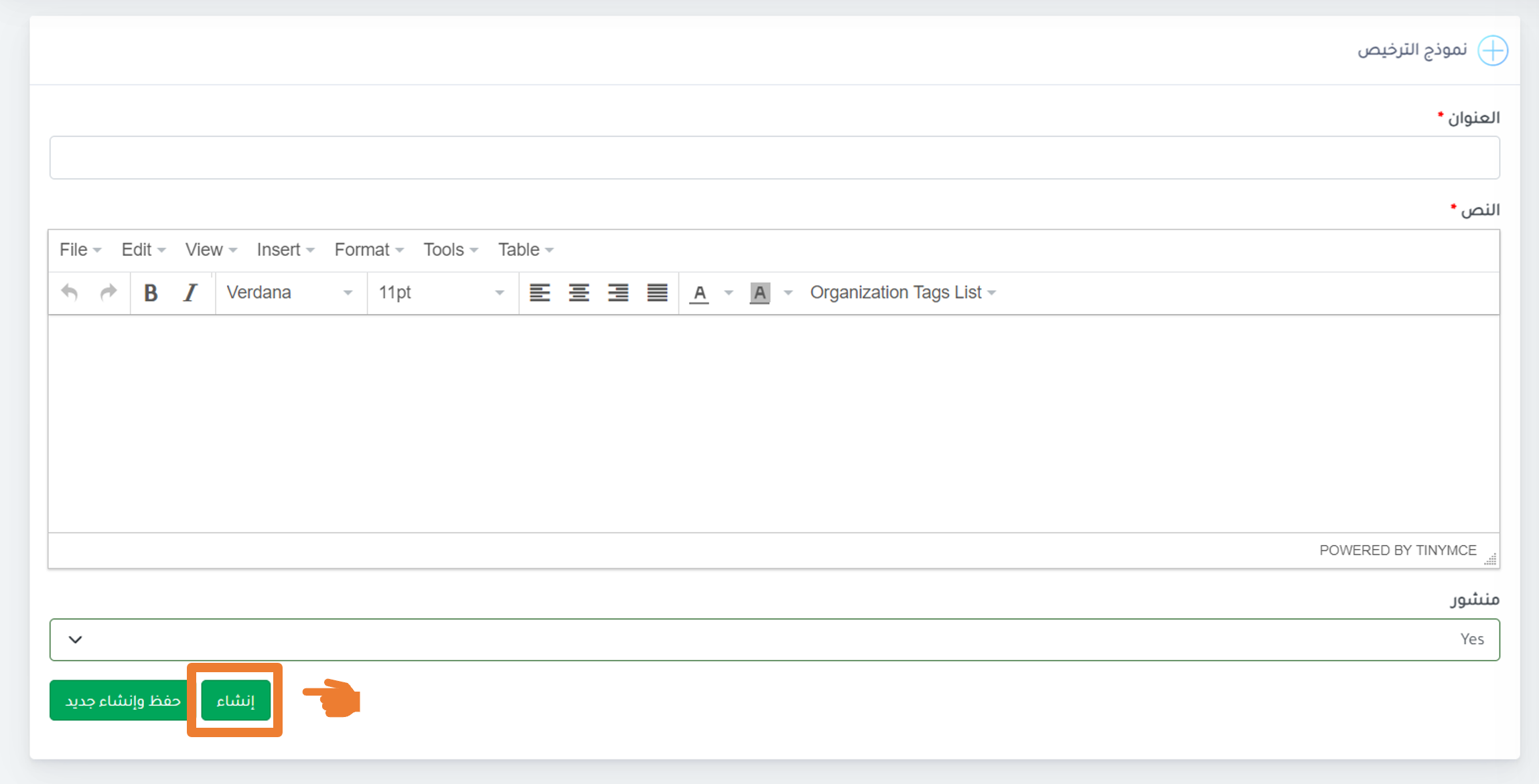The width and height of the screenshot is (1539, 784).
Task: Align text right
Action: click(x=618, y=293)
